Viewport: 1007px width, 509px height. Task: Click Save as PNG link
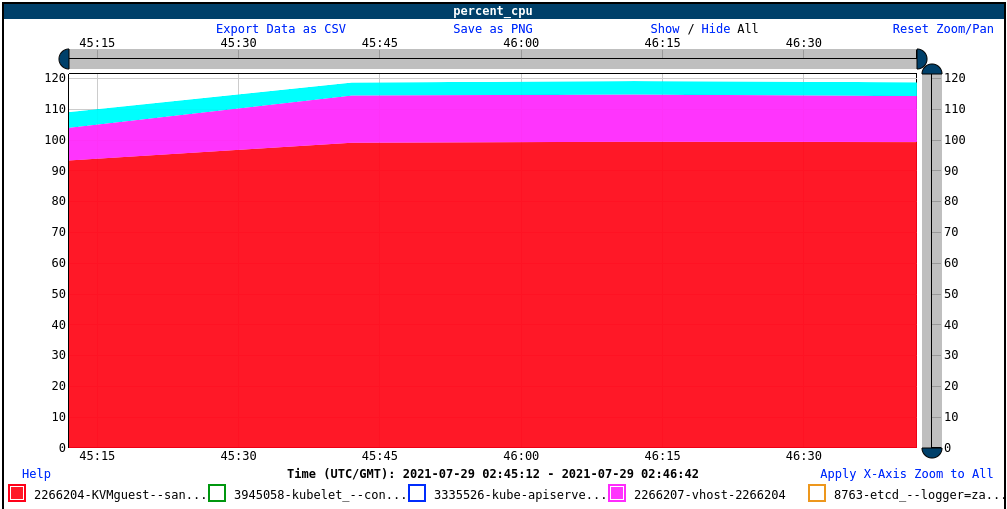click(493, 29)
